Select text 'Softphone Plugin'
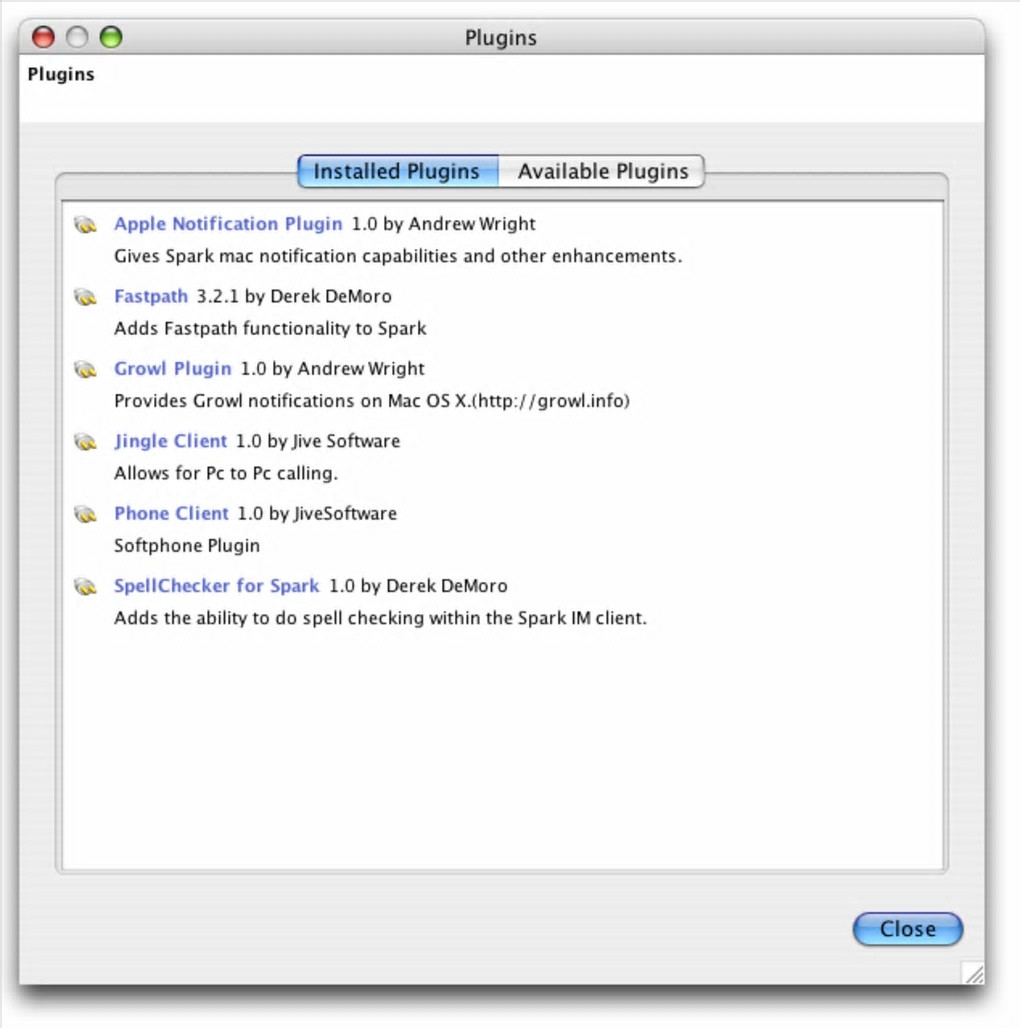The height and width of the screenshot is (1028, 1020). (187, 545)
